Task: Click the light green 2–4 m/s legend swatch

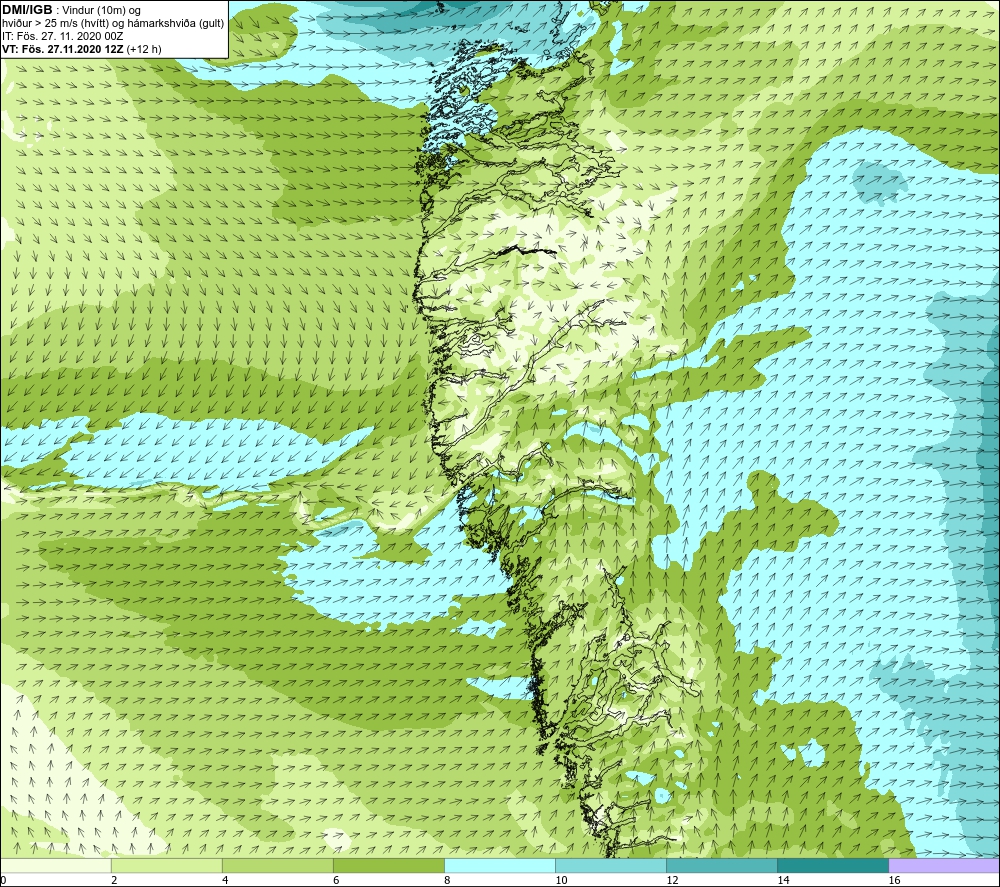Action: coord(166,866)
